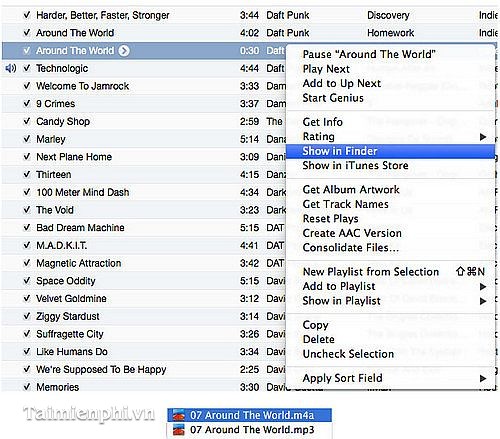Screen dimensions: 500x439
Task: Click the speaker icon next to Technologic
Action: [x=11, y=68]
